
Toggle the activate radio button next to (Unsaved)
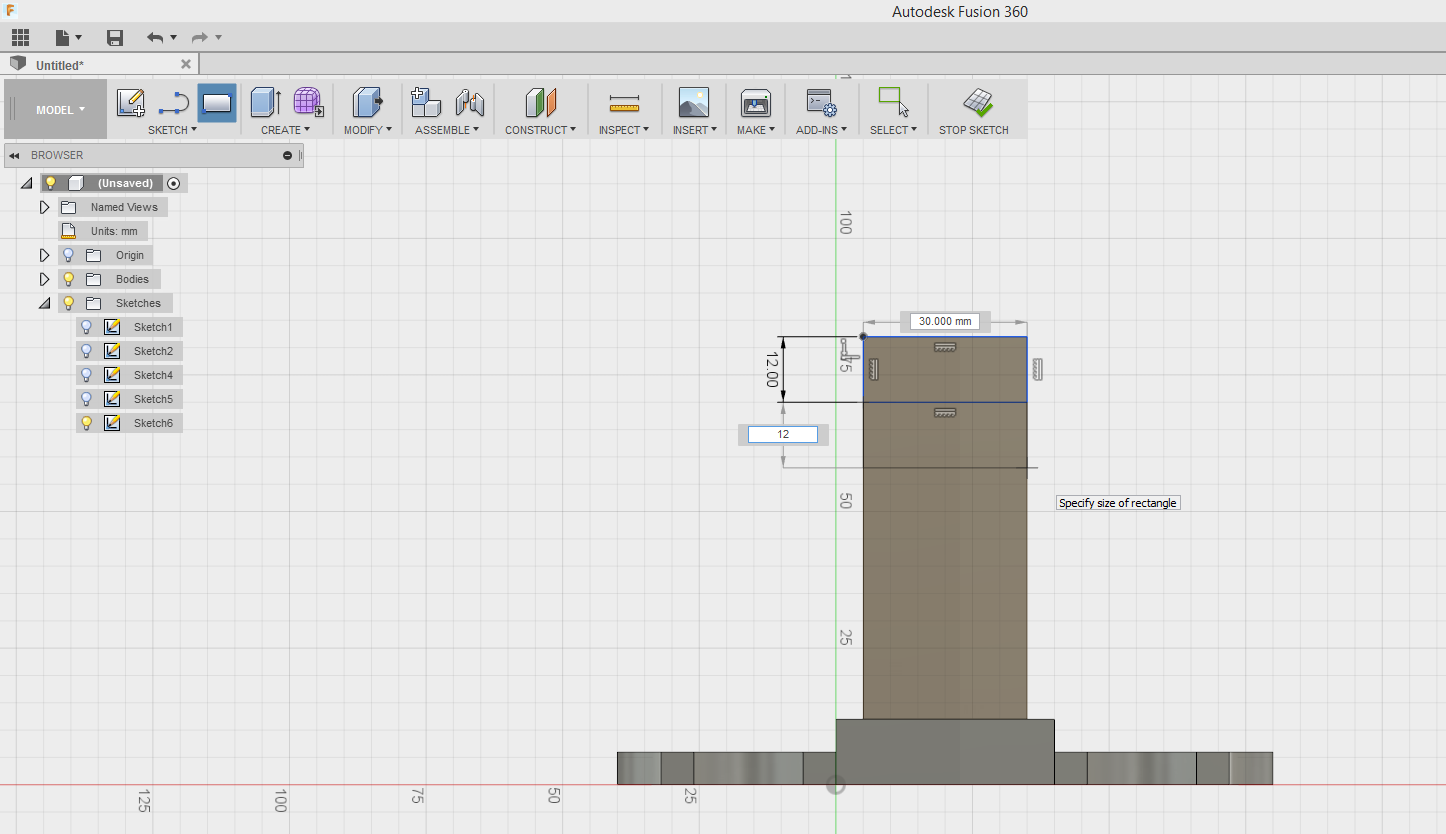tap(174, 183)
